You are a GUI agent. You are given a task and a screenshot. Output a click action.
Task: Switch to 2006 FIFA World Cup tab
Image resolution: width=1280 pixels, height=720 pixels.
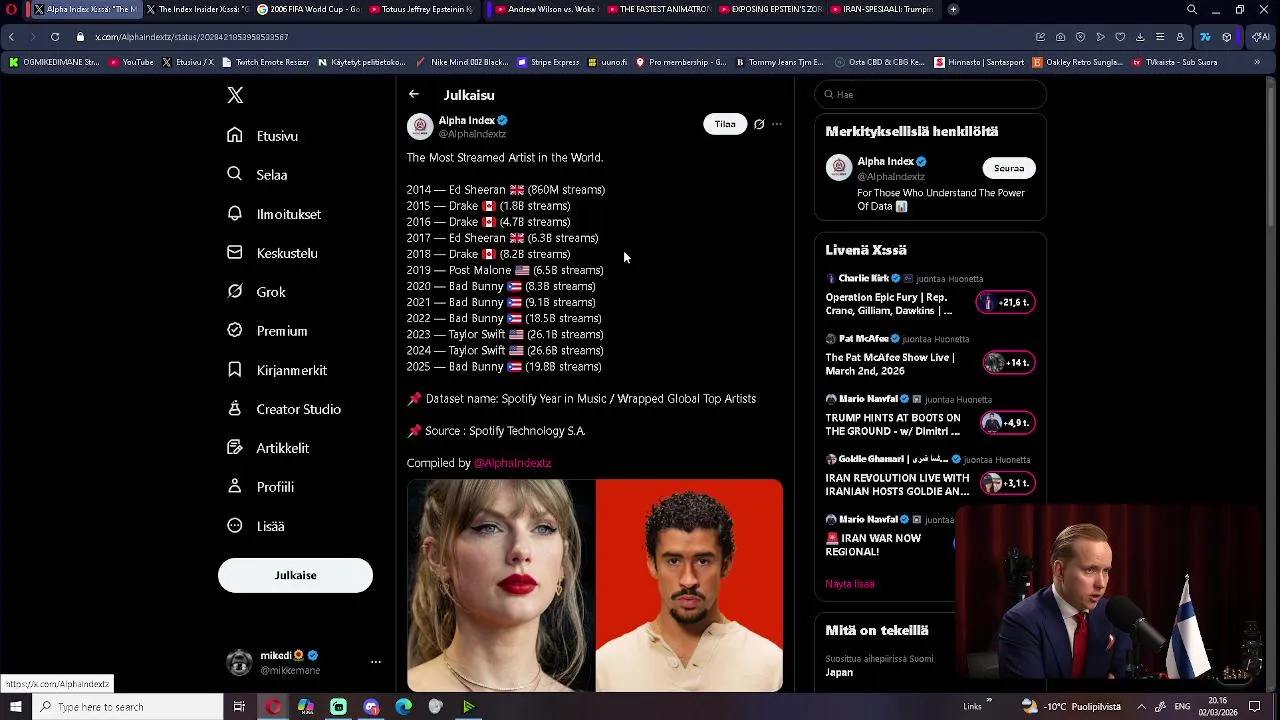click(x=307, y=9)
